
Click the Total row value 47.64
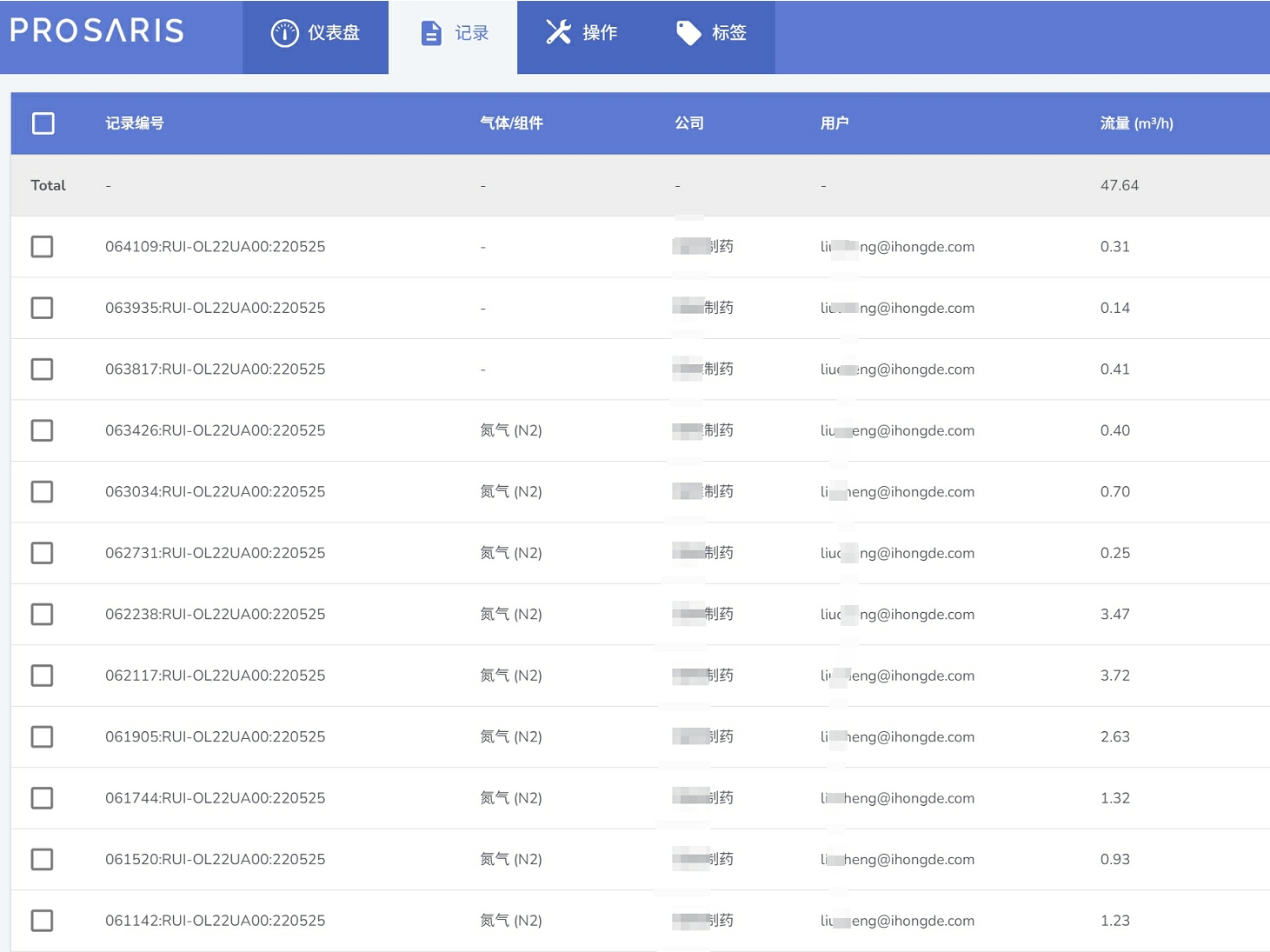1120,184
